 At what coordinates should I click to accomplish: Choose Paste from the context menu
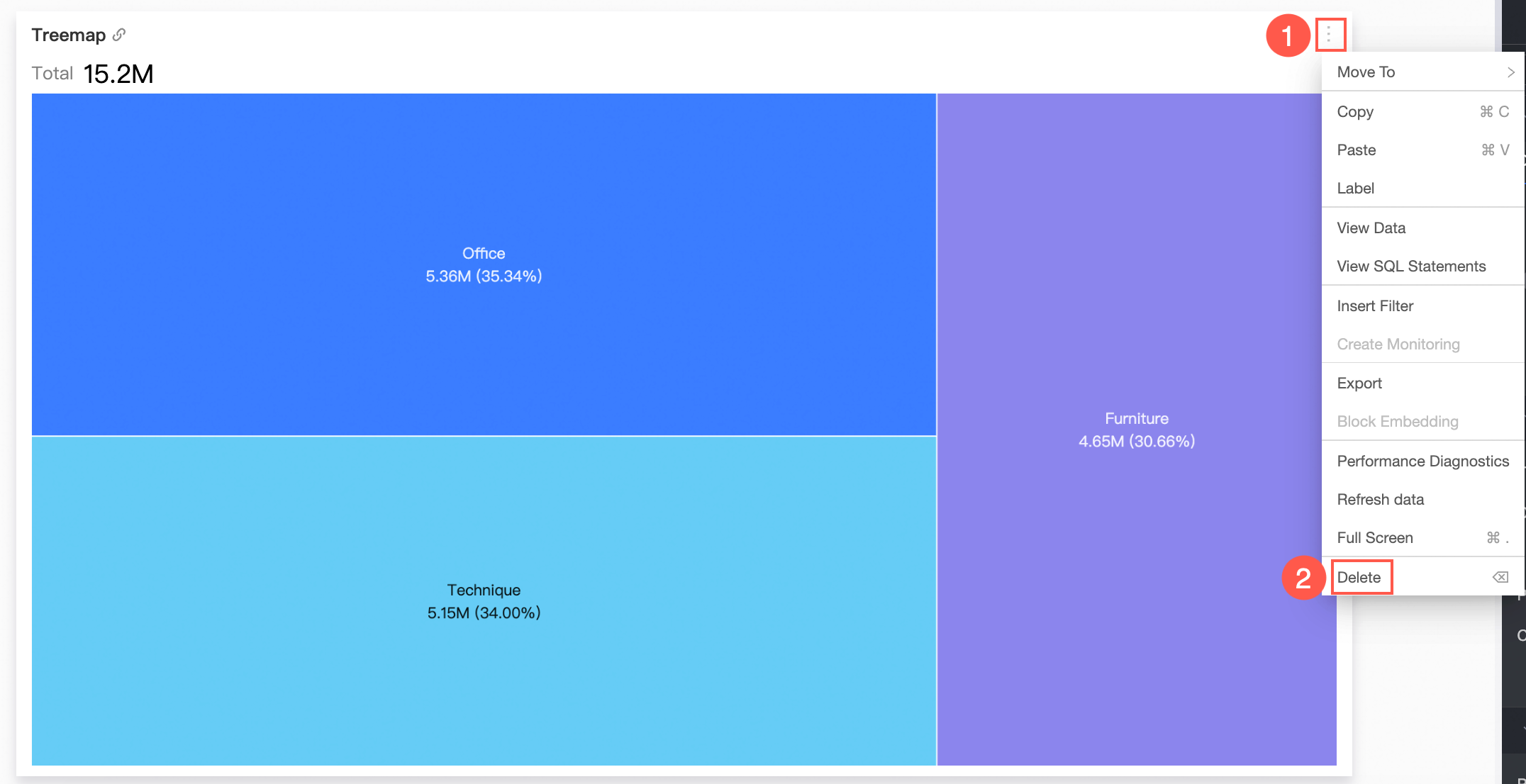click(1356, 150)
